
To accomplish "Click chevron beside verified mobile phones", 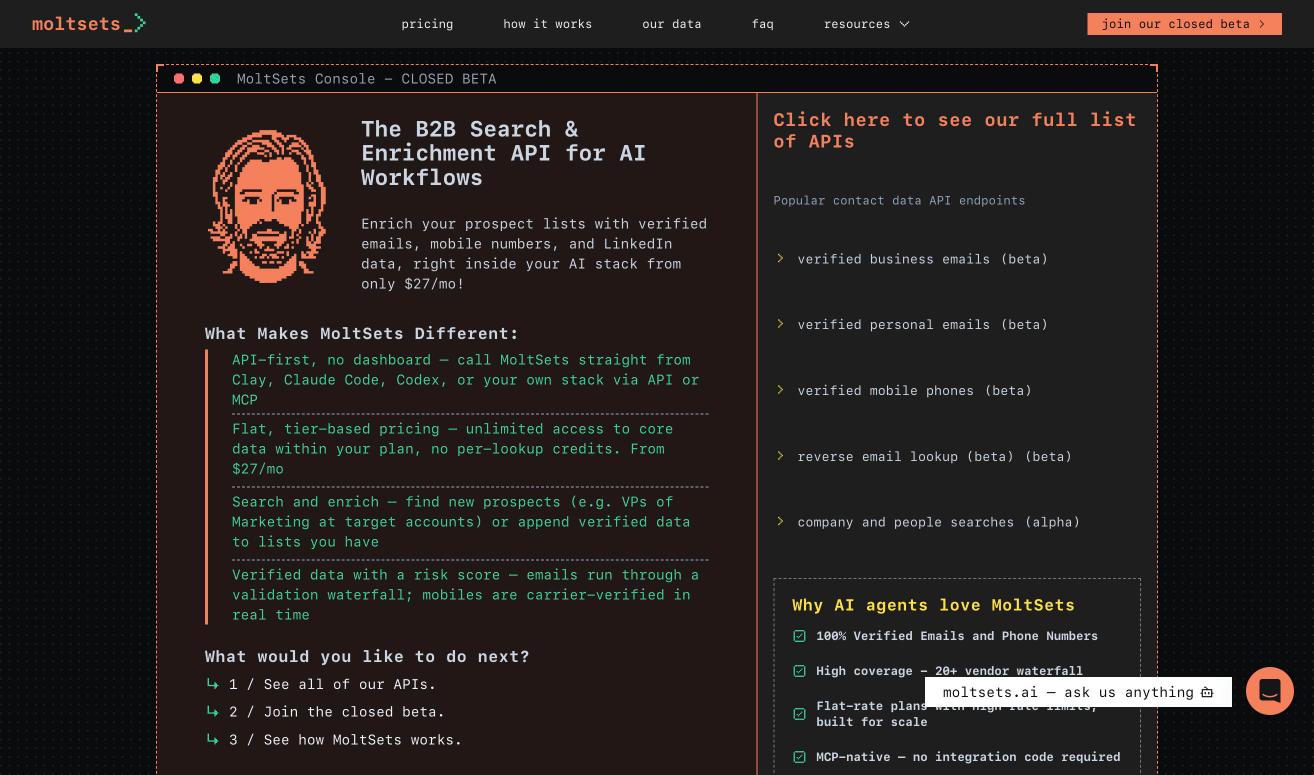I will tap(780, 390).
